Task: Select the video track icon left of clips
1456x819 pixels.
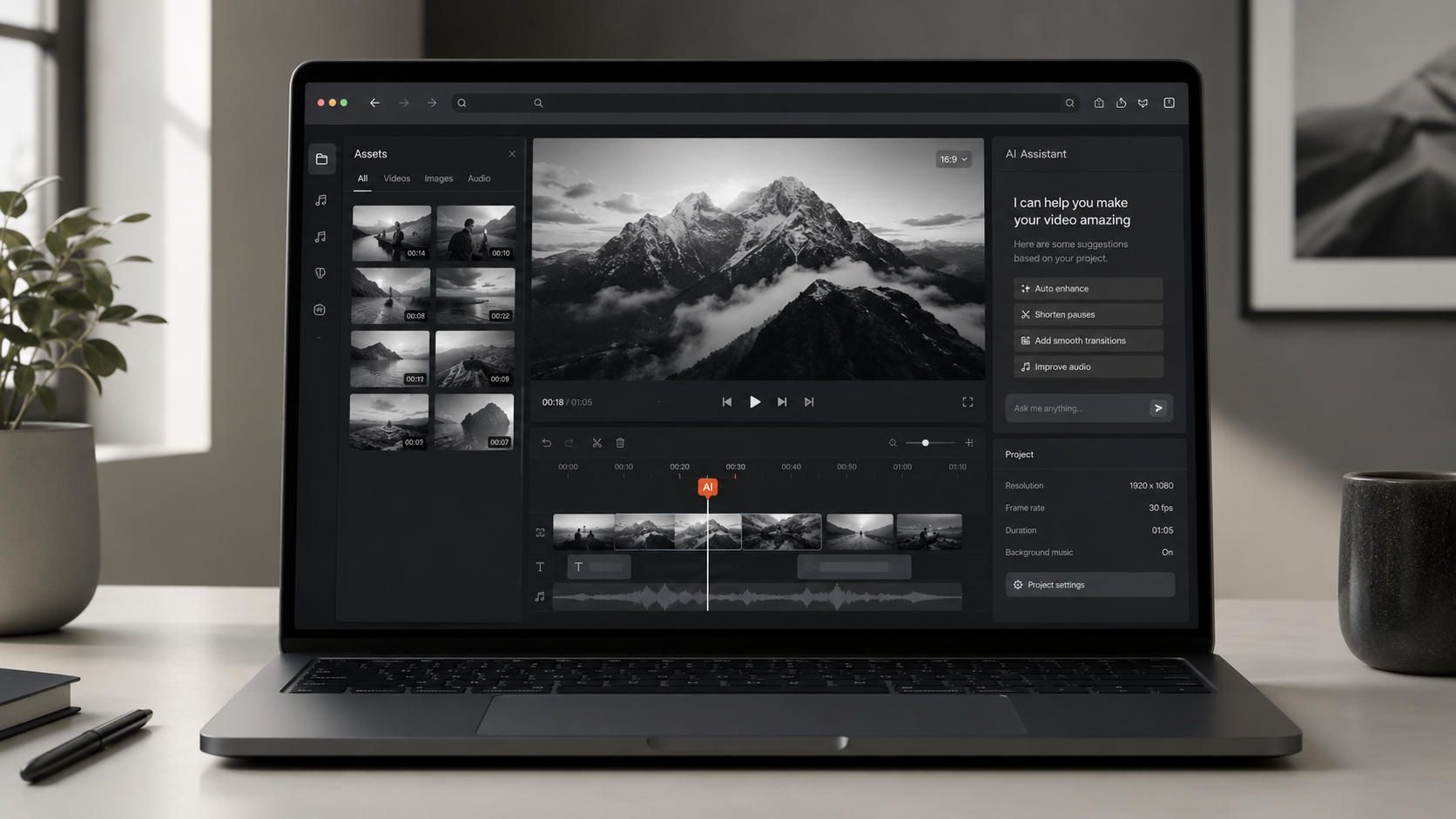Action: 540,533
